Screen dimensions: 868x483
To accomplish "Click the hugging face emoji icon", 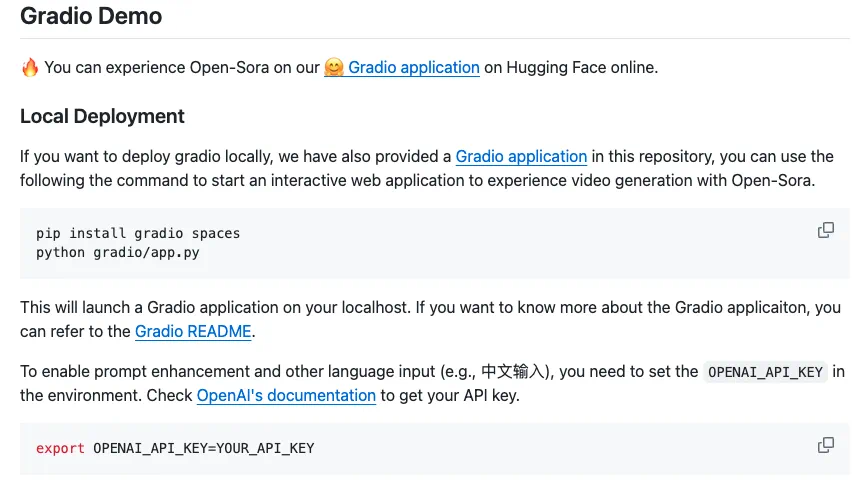I will tap(334, 68).
